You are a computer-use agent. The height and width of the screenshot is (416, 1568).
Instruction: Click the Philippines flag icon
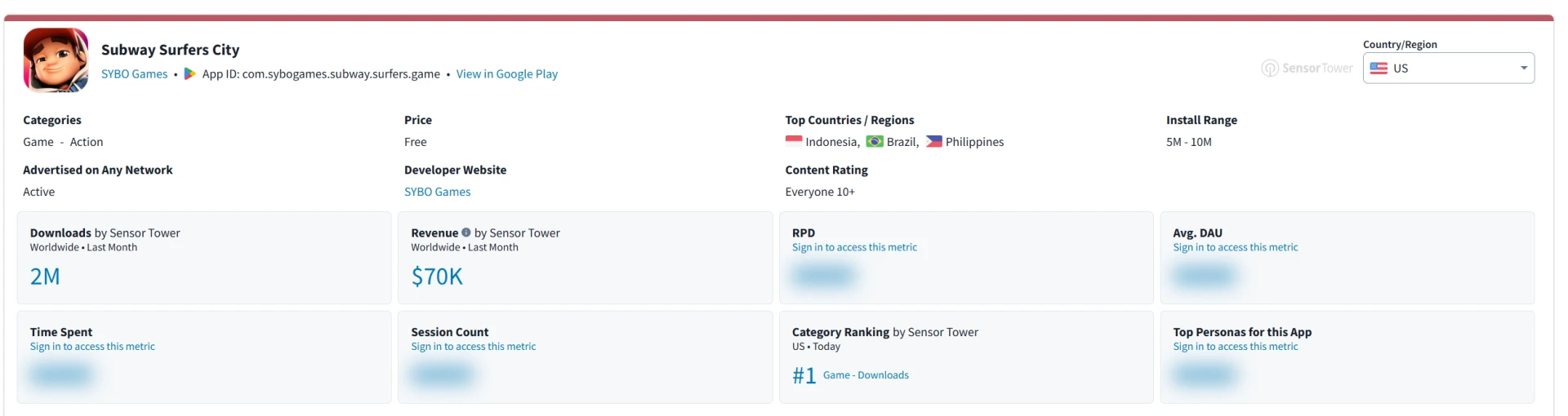coord(933,141)
